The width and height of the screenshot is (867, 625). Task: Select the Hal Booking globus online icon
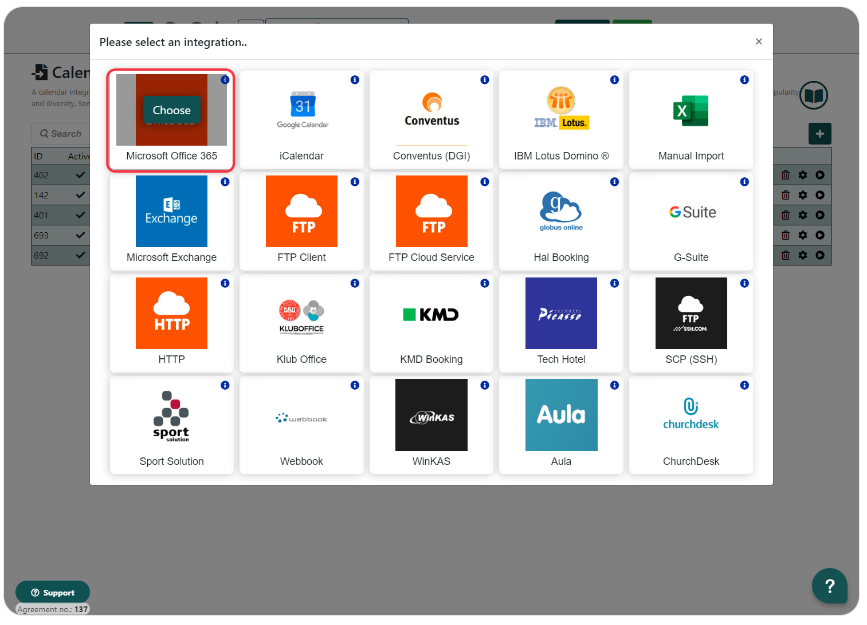click(561, 211)
